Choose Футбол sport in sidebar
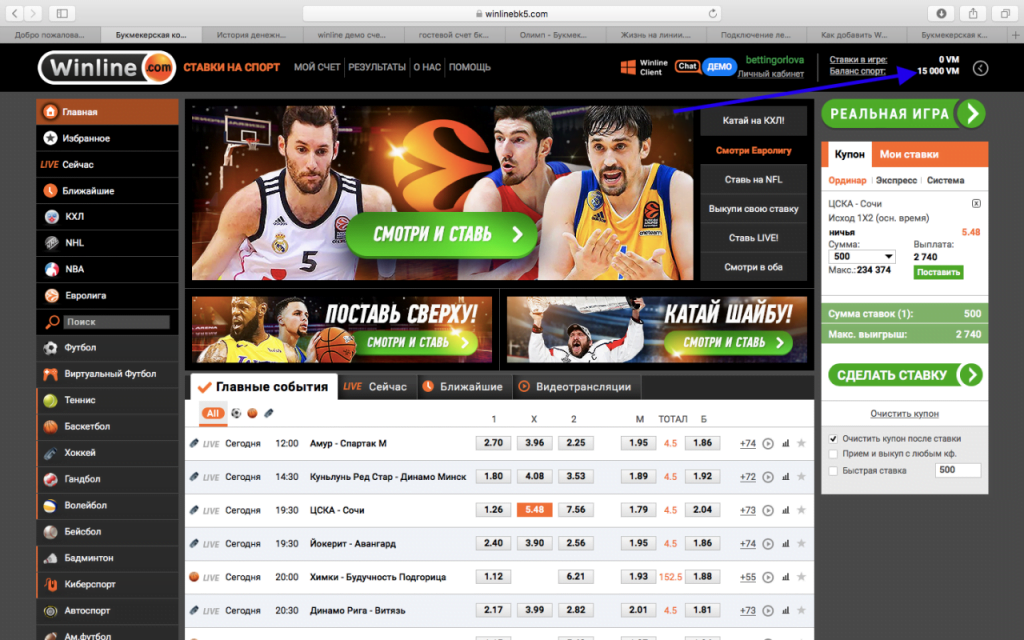Viewport: 1024px width, 640px height. (x=107, y=347)
